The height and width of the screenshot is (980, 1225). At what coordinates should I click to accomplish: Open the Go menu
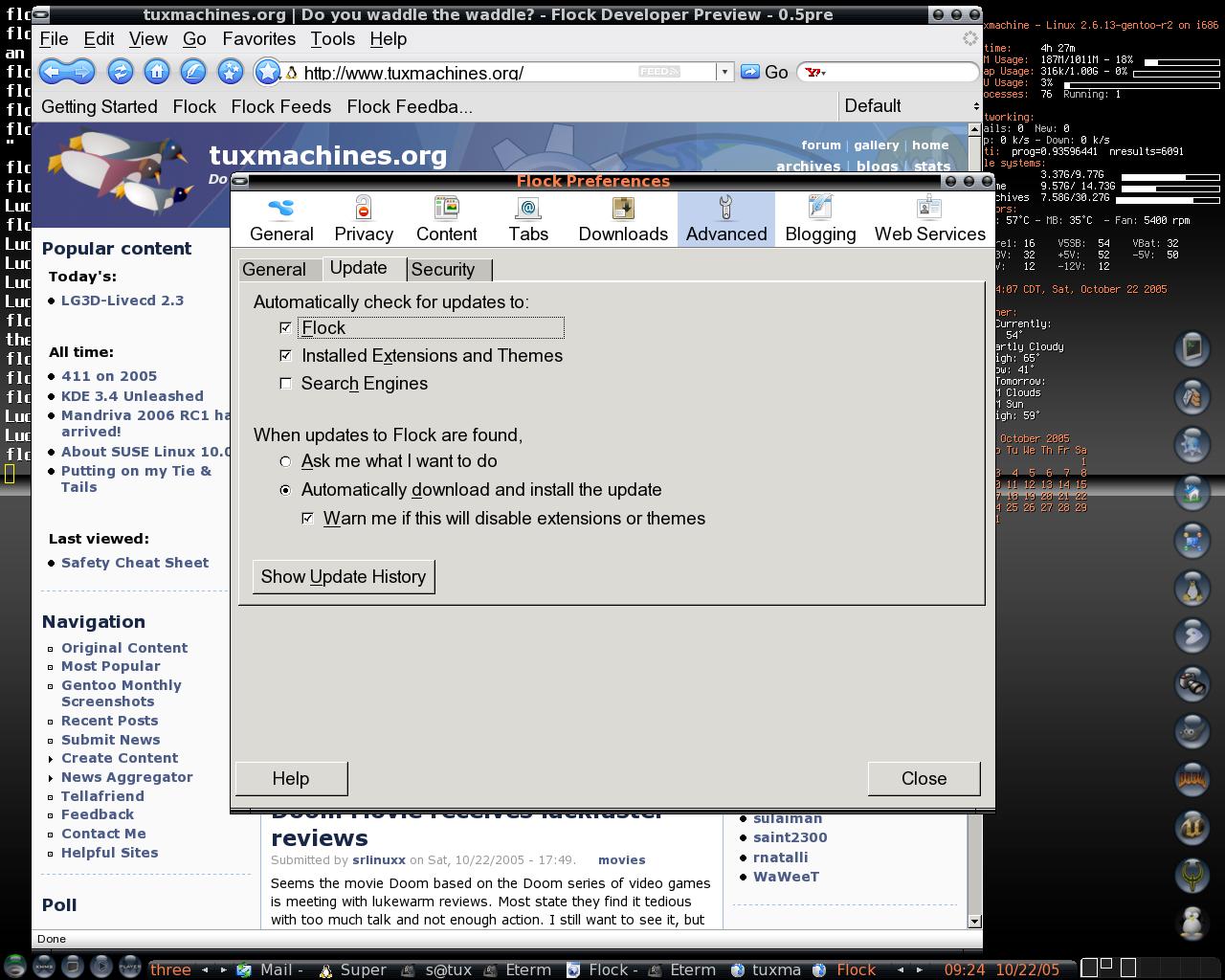coord(194,39)
